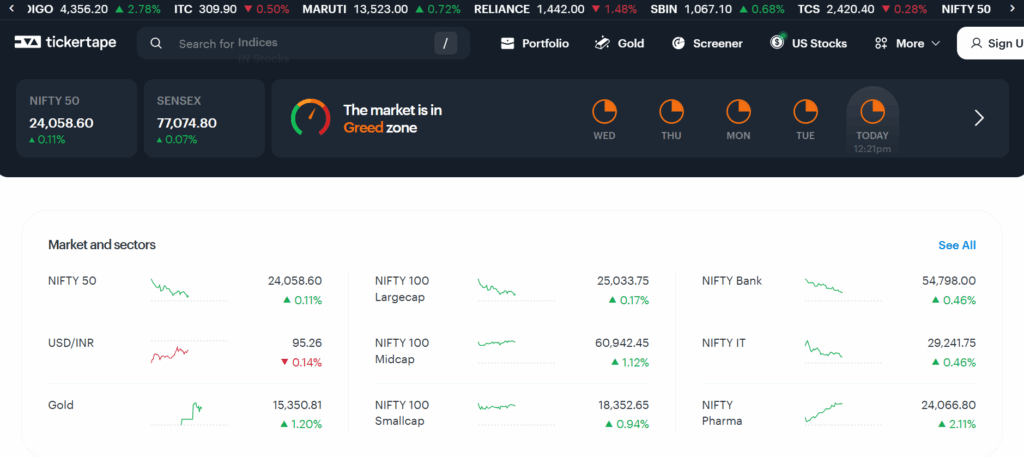Viewport: 1024px width, 457px height.
Task: Click the See All link
Action: 957,245
